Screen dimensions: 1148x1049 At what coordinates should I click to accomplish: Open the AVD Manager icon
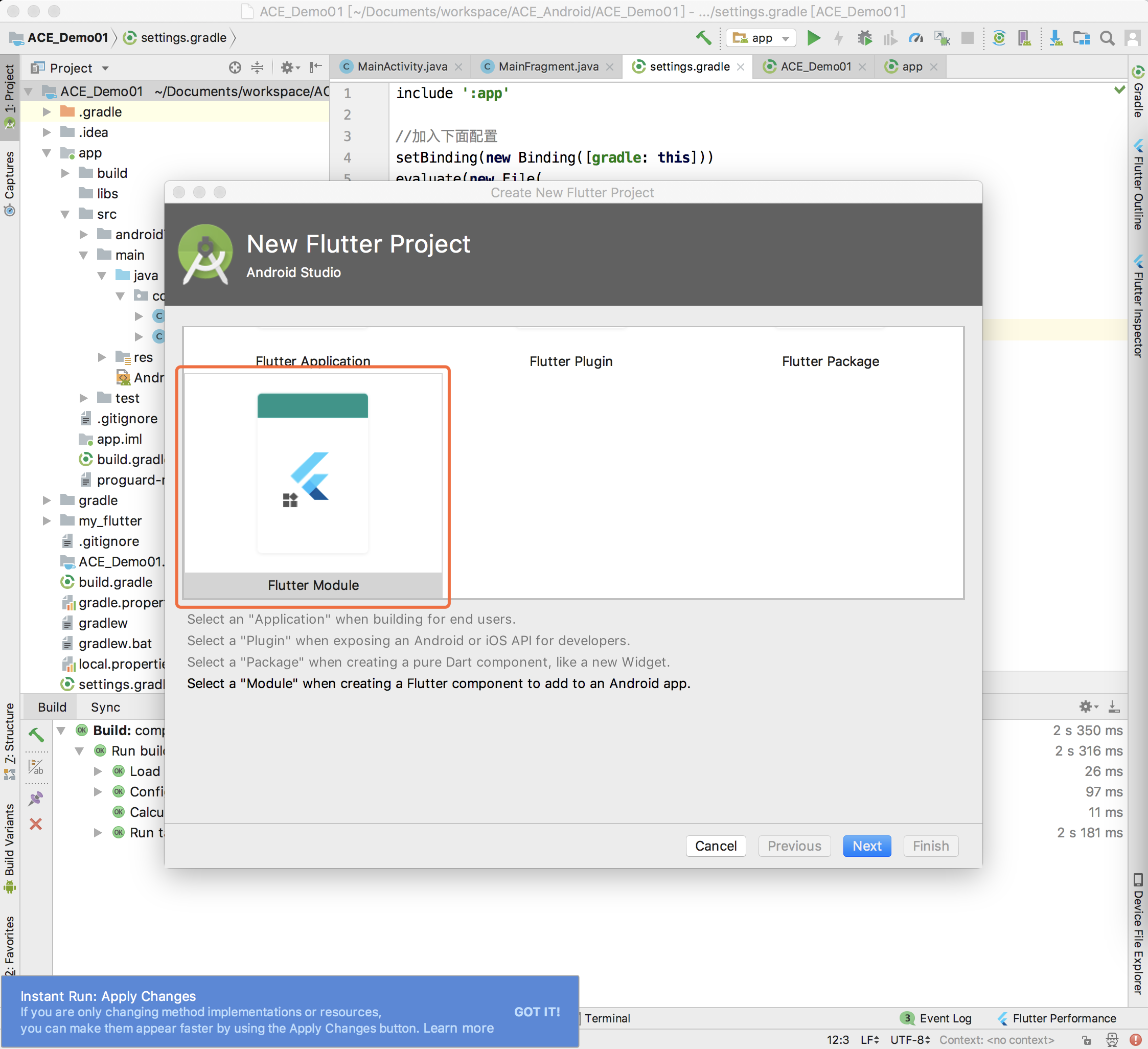(1024, 38)
